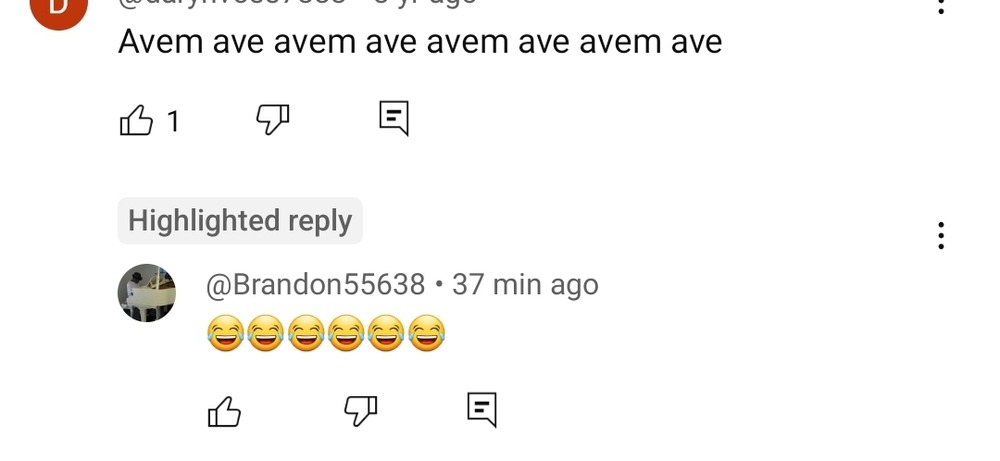Screen dimensions: 1000x461
Task: Click the third laughing emoji in reply
Action: [x=306, y=333]
